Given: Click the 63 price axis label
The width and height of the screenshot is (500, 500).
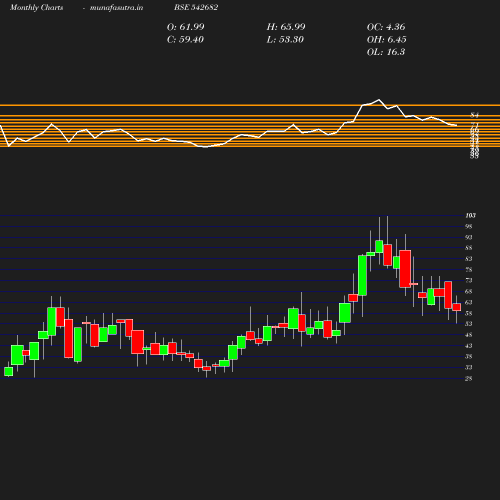Looking at the screenshot, I should click(x=468, y=302).
